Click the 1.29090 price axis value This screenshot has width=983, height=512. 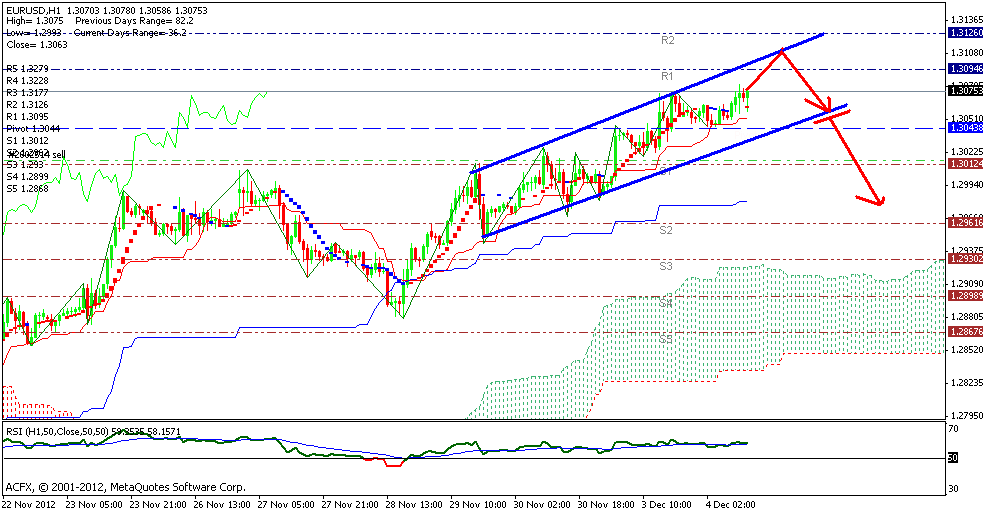(x=966, y=283)
